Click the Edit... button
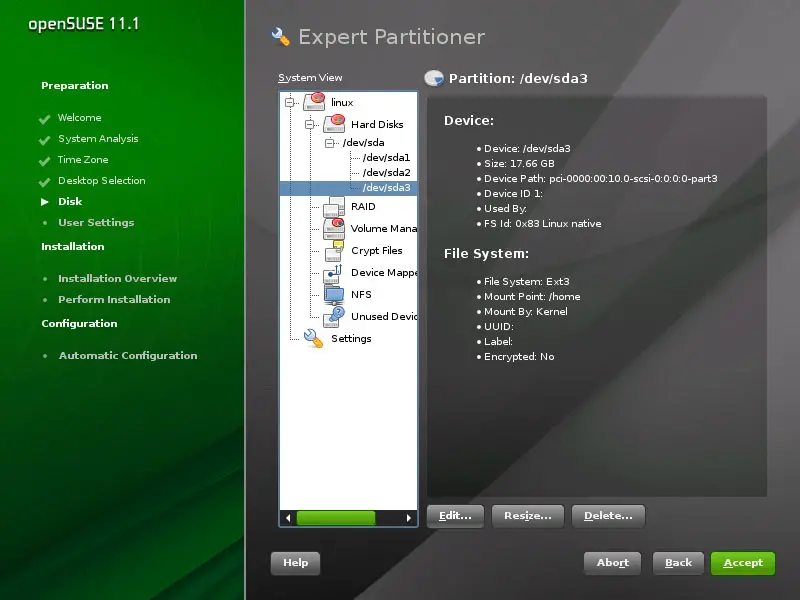Screen dimensions: 800x600 [x=455, y=516]
